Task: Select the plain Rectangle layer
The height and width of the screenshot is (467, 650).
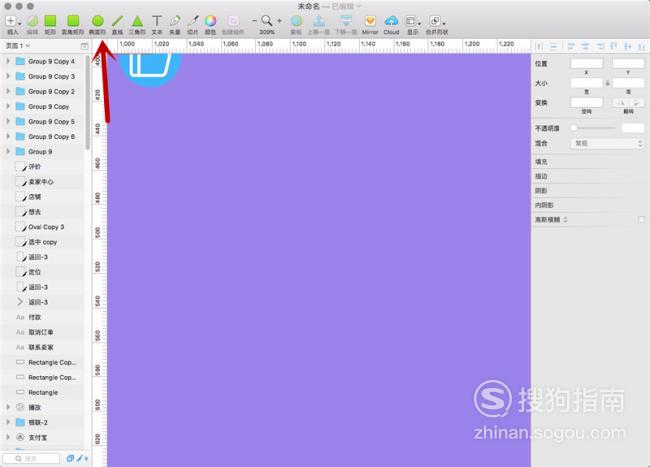Action: pyautogui.click(x=43, y=392)
